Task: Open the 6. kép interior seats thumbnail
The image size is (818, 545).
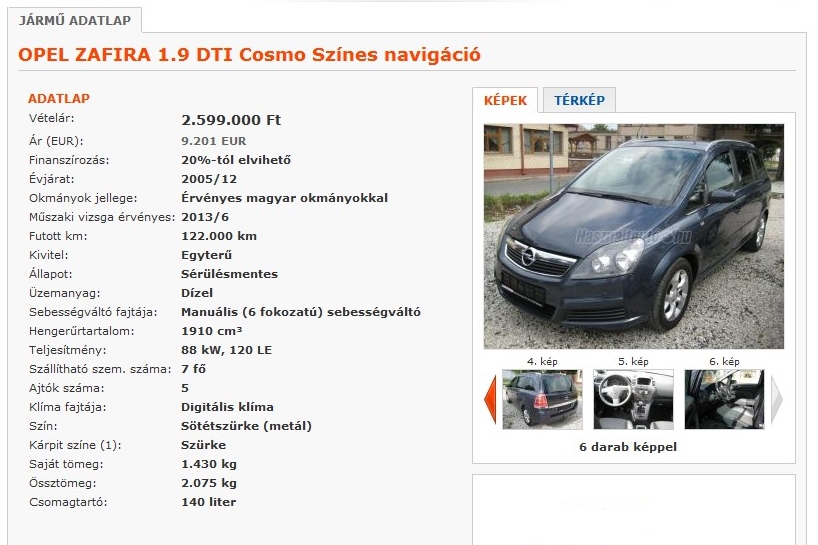Action: tap(724, 399)
